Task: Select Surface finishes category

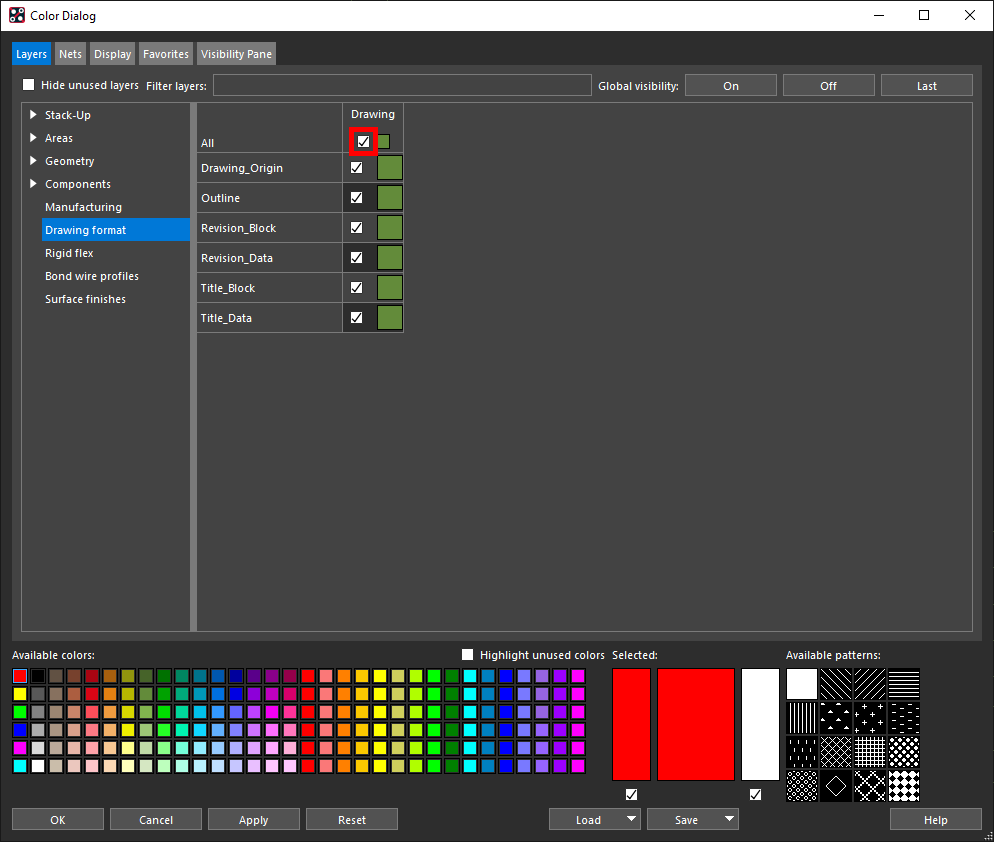Action: click(85, 299)
